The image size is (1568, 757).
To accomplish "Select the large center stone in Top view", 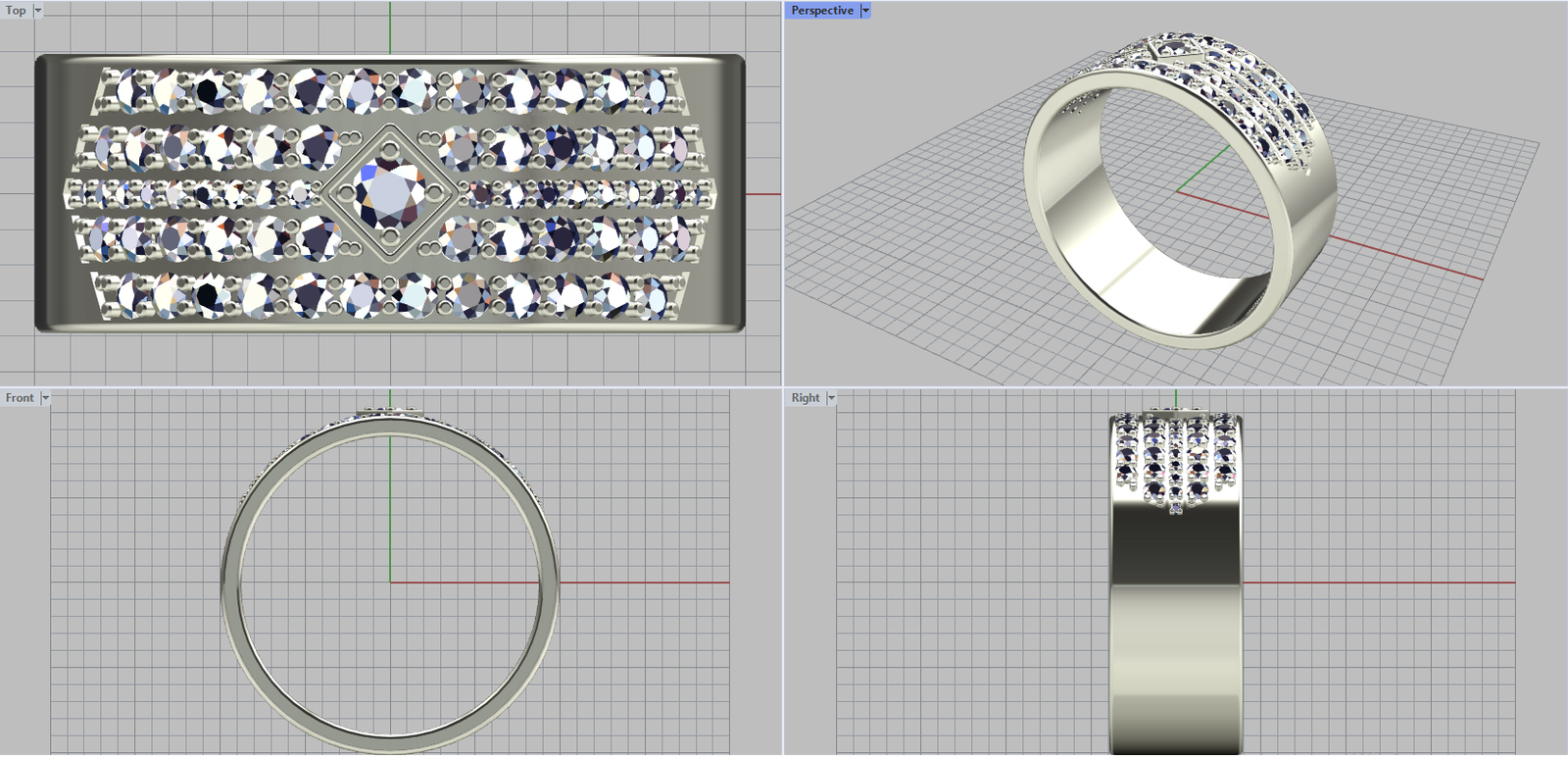I will point(389,191).
